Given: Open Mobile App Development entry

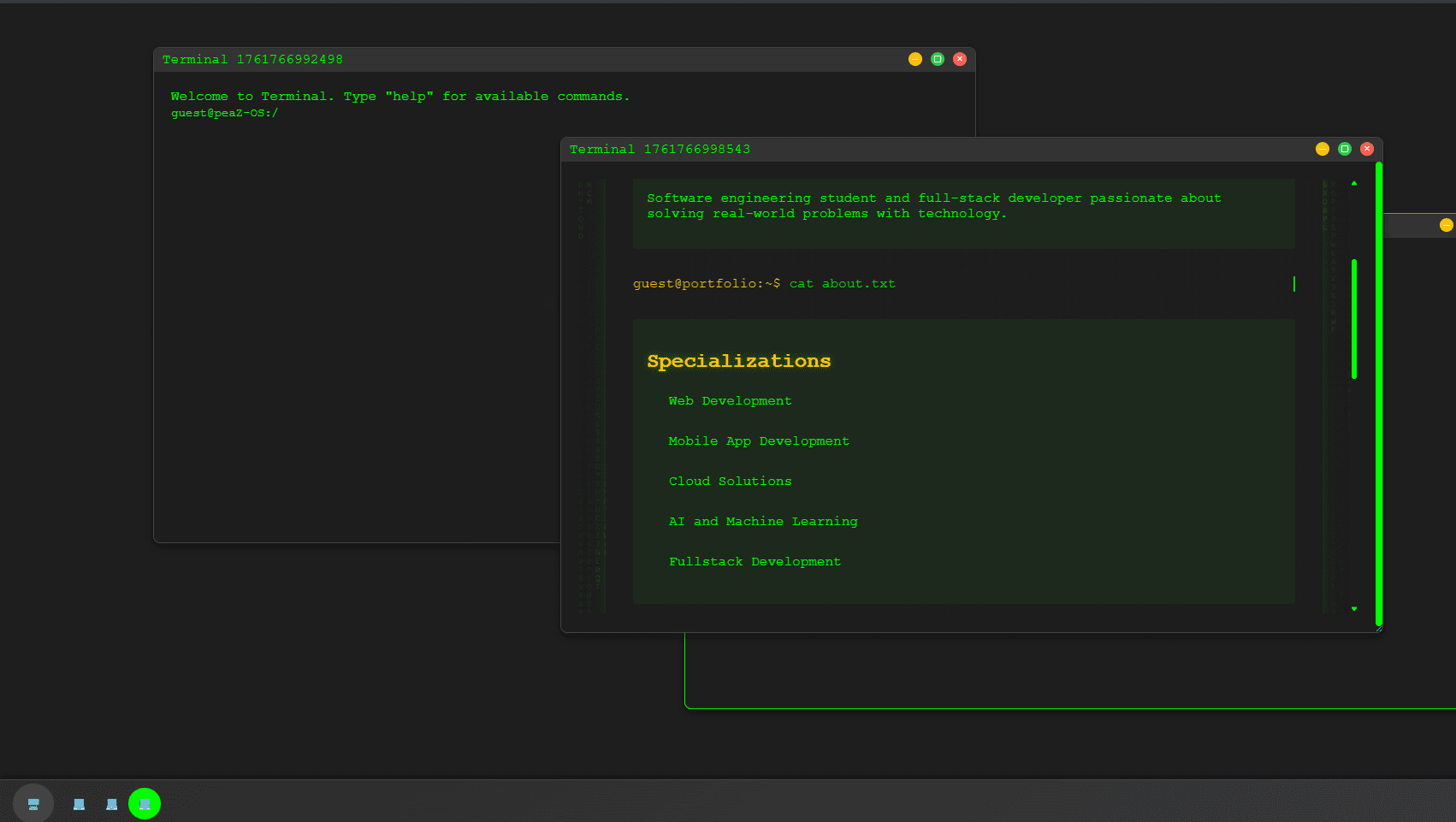Looking at the screenshot, I should (758, 441).
